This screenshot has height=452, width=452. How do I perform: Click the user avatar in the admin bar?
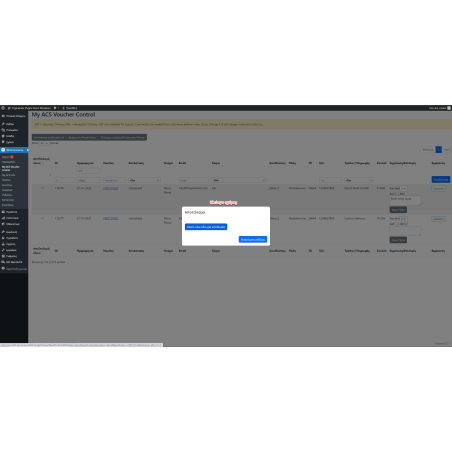(449, 108)
